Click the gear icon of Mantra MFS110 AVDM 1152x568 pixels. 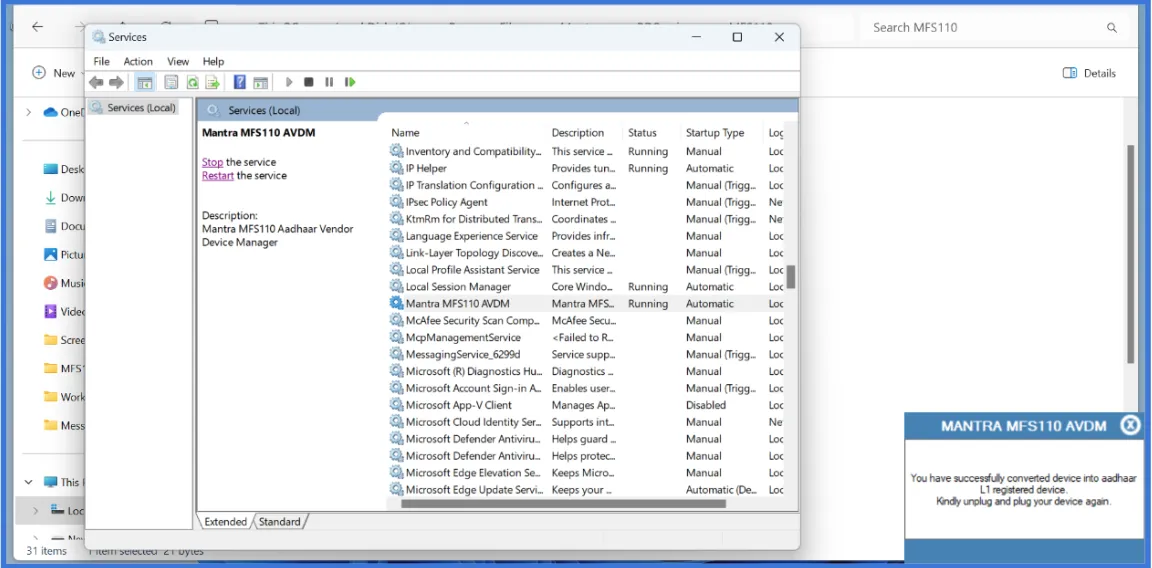[x=397, y=303]
